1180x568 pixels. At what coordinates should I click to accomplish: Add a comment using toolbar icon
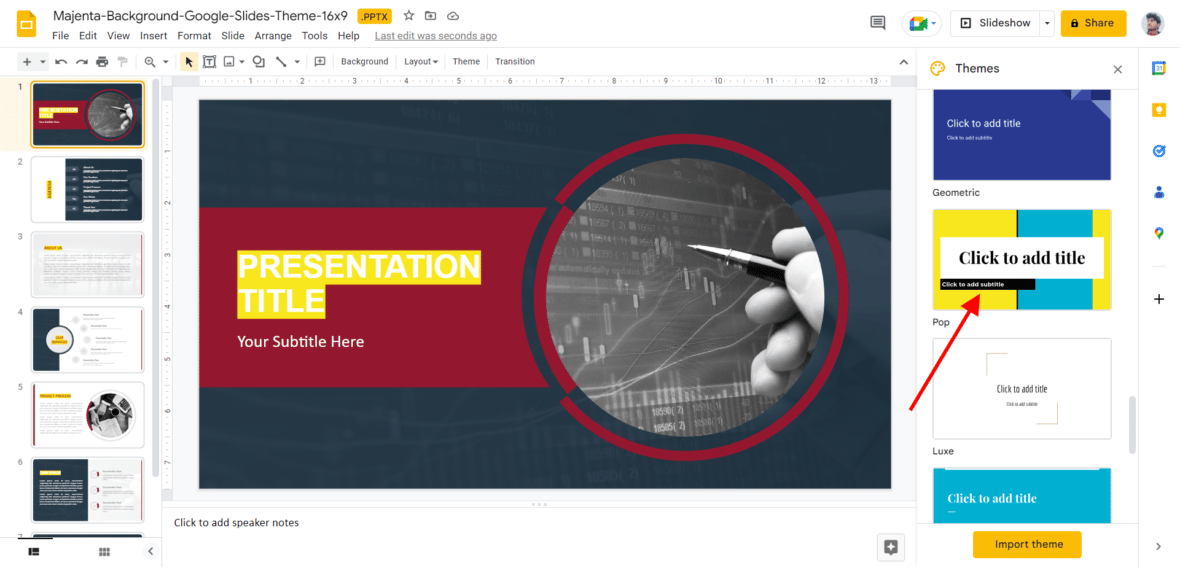coord(320,62)
